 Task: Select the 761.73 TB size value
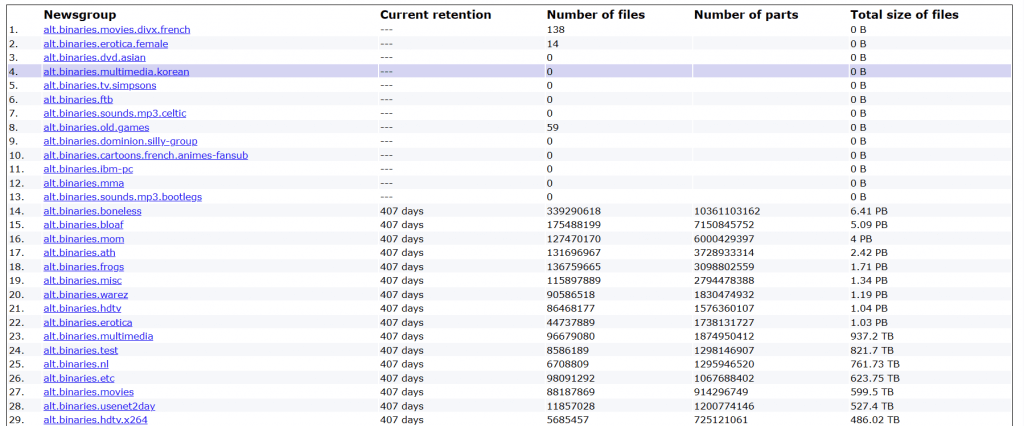tap(875, 364)
